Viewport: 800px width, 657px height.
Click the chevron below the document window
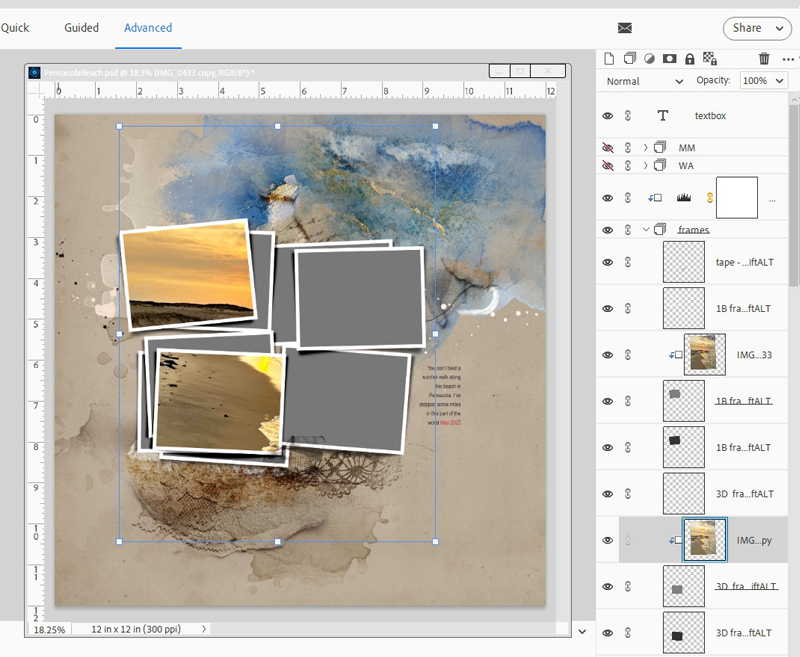tap(582, 631)
